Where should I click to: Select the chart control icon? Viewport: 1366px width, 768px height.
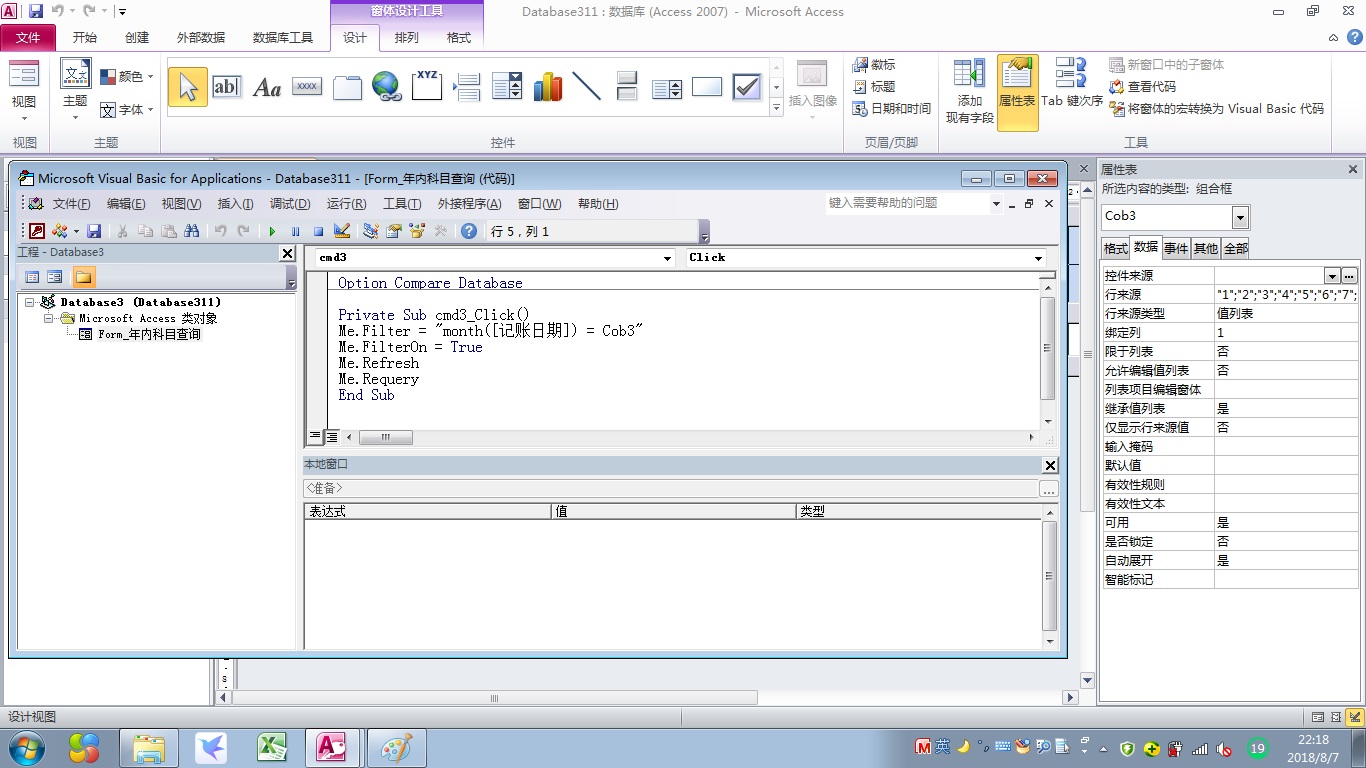point(547,87)
